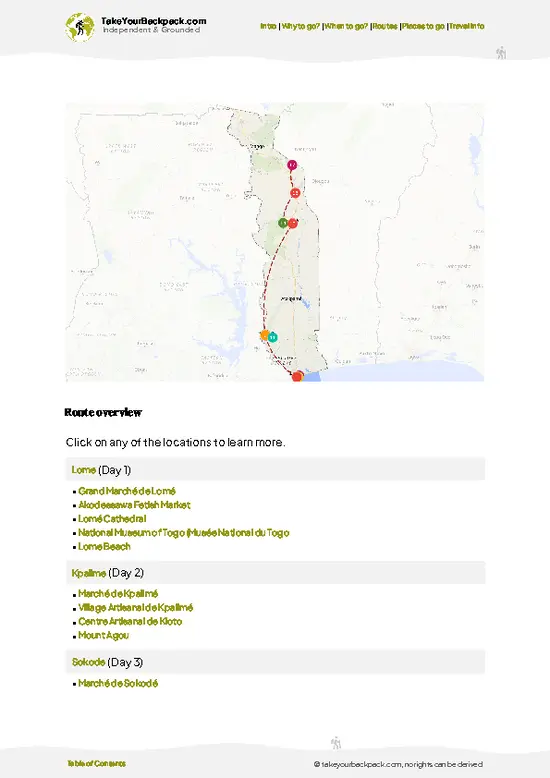Open the Routes navigation link
Image resolution: width=550 pixels, height=778 pixels.
point(385,26)
